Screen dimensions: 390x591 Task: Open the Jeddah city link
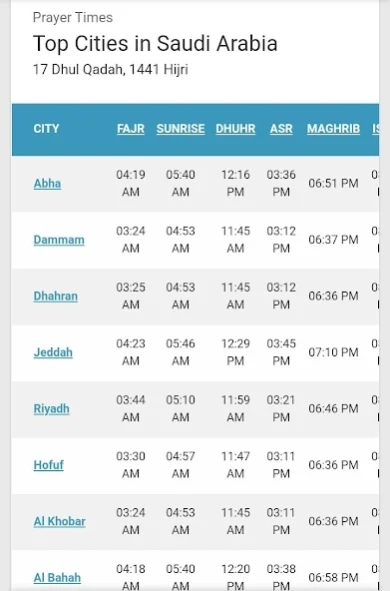(x=53, y=352)
